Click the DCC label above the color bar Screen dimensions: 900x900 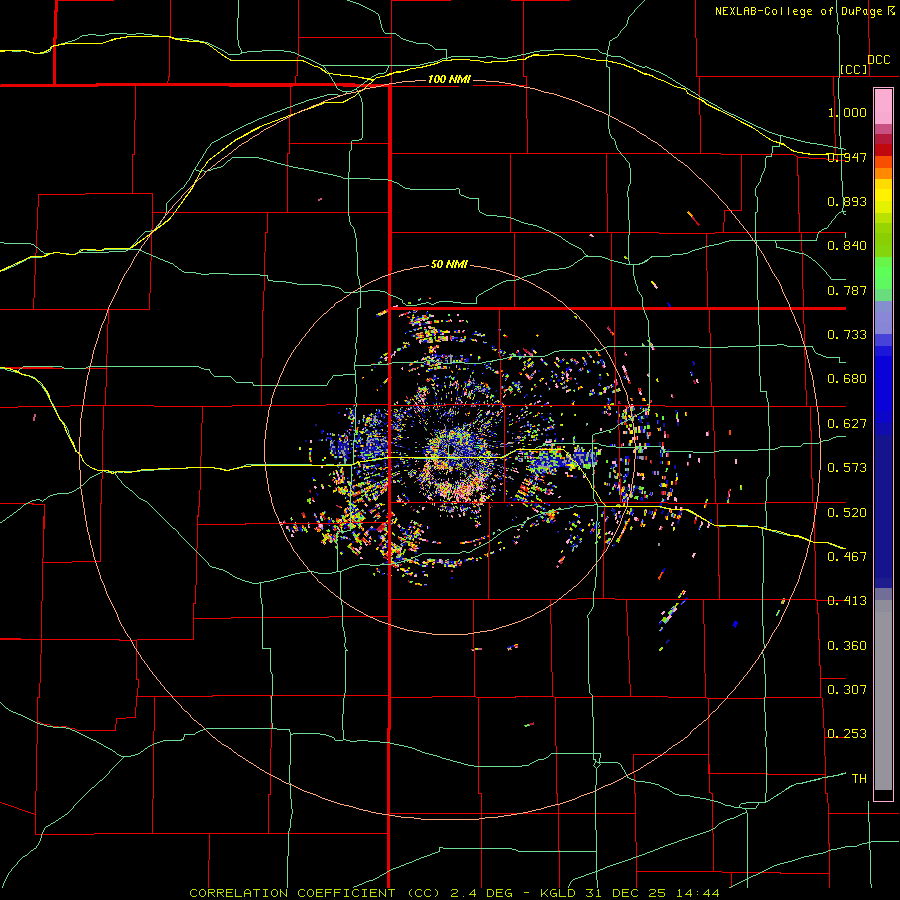(879, 60)
